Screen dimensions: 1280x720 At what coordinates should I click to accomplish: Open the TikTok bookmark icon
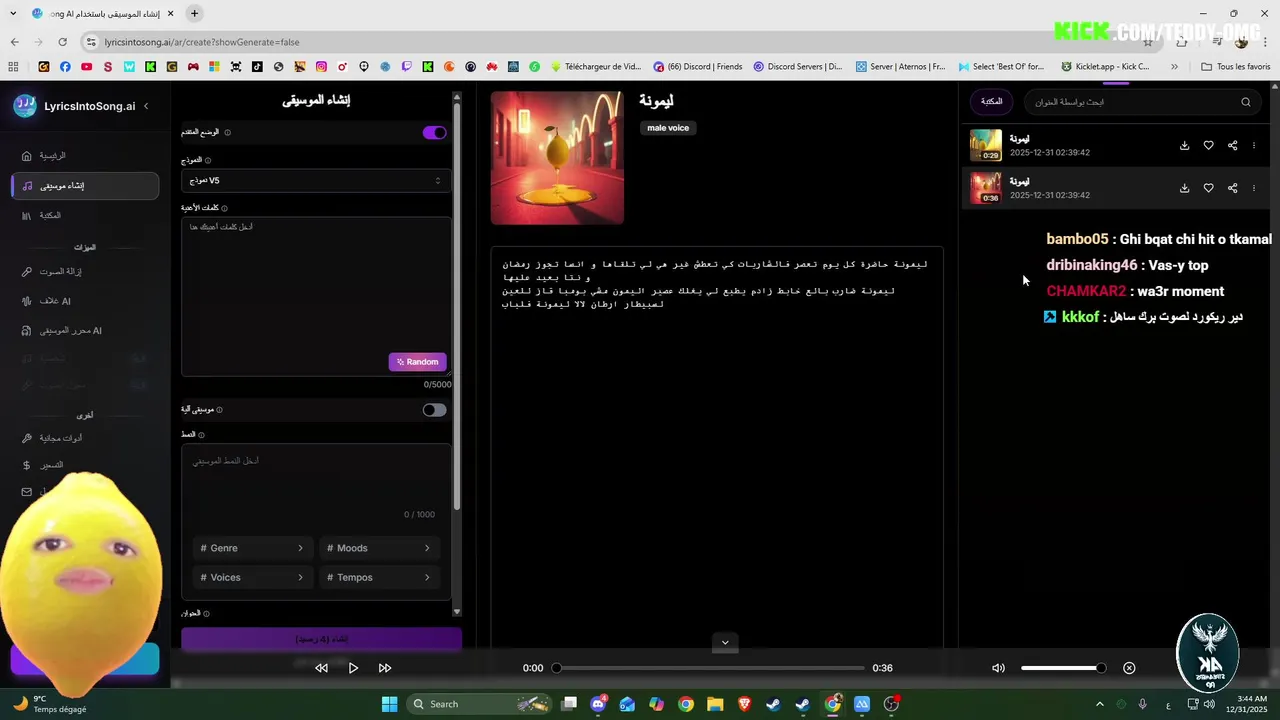(x=257, y=67)
